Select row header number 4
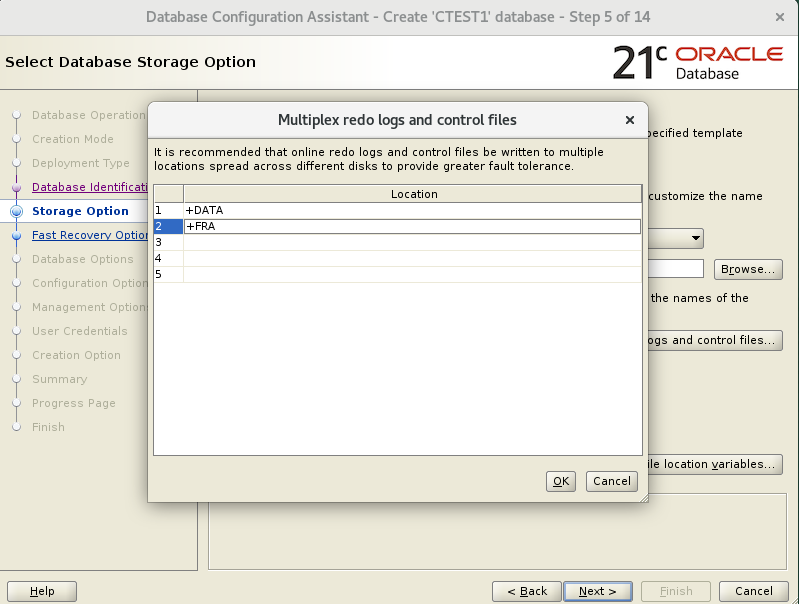The image size is (799, 604). [168, 258]
